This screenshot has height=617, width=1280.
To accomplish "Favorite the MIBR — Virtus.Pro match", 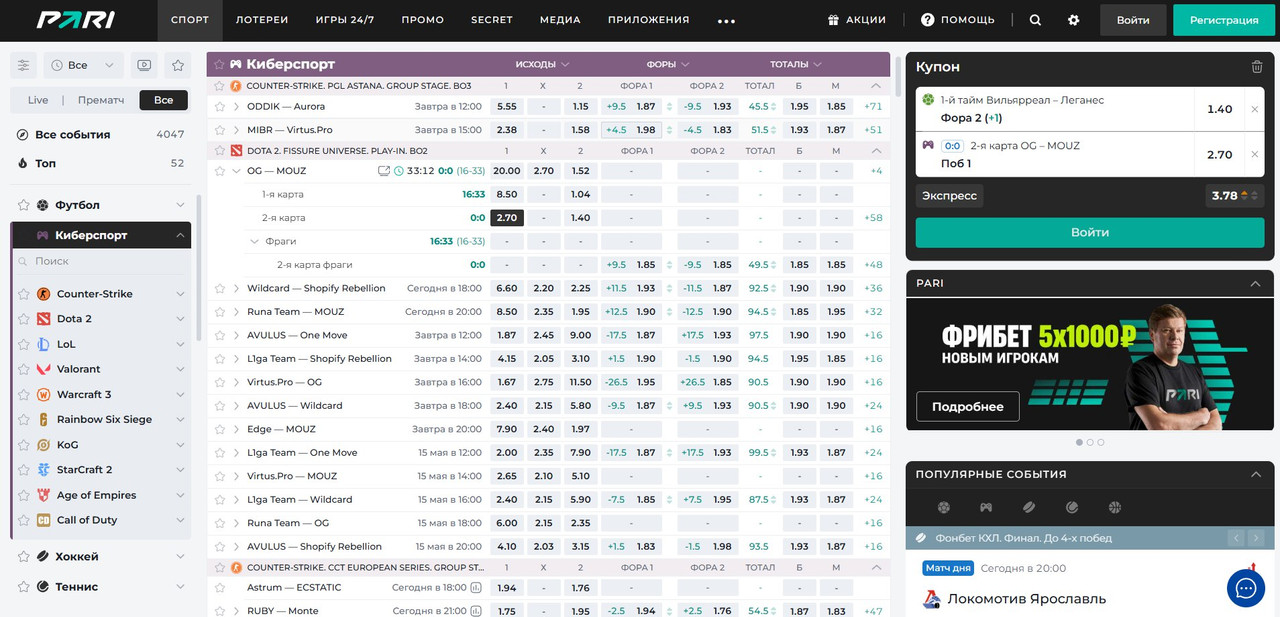I will (x=220, y=130).
